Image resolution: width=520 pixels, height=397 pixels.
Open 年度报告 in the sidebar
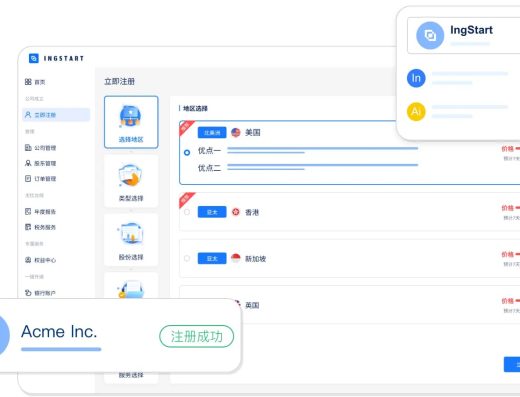[40, 212]
